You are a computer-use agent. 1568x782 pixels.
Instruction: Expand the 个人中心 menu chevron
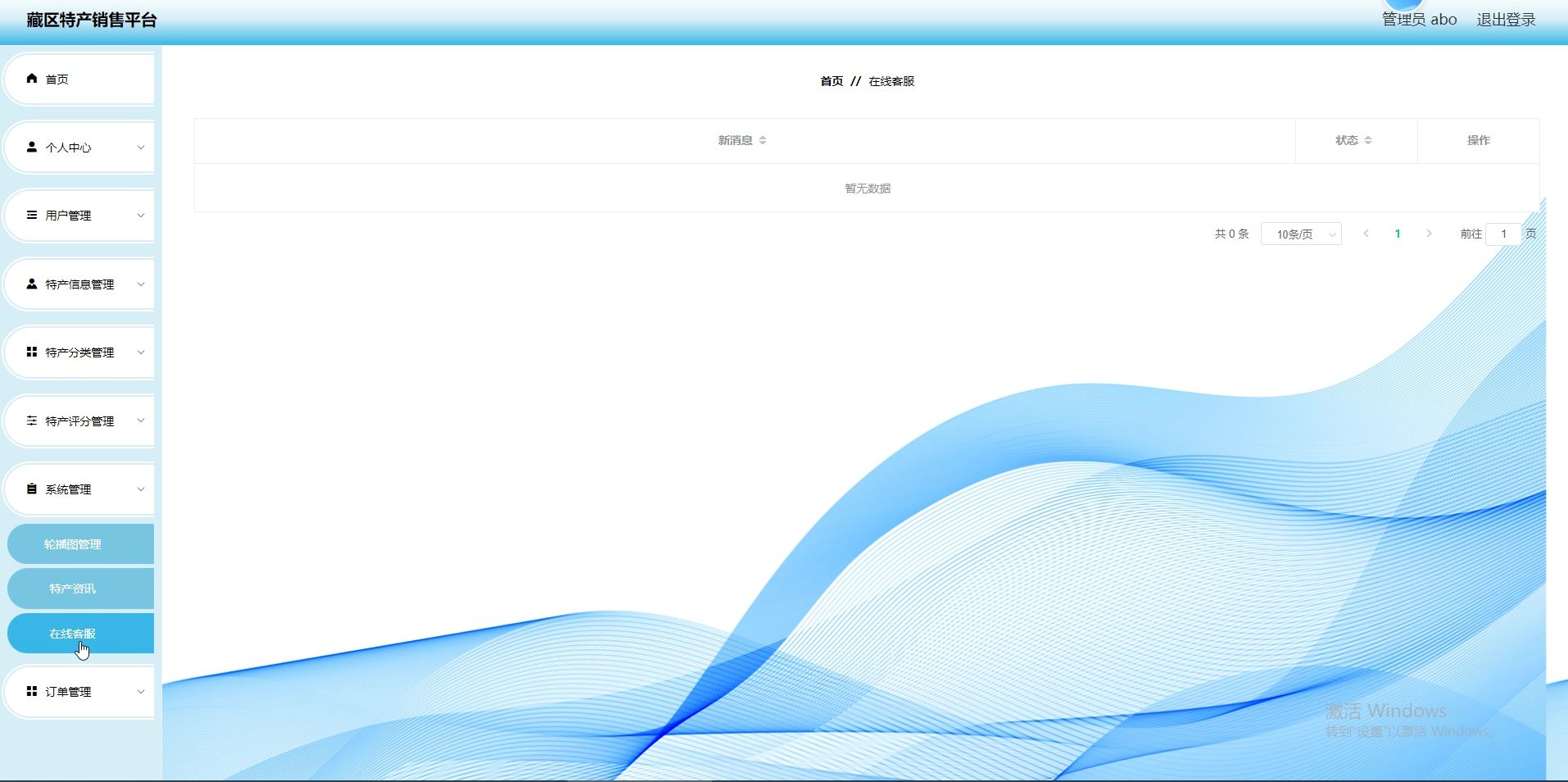tap(141, 148)
